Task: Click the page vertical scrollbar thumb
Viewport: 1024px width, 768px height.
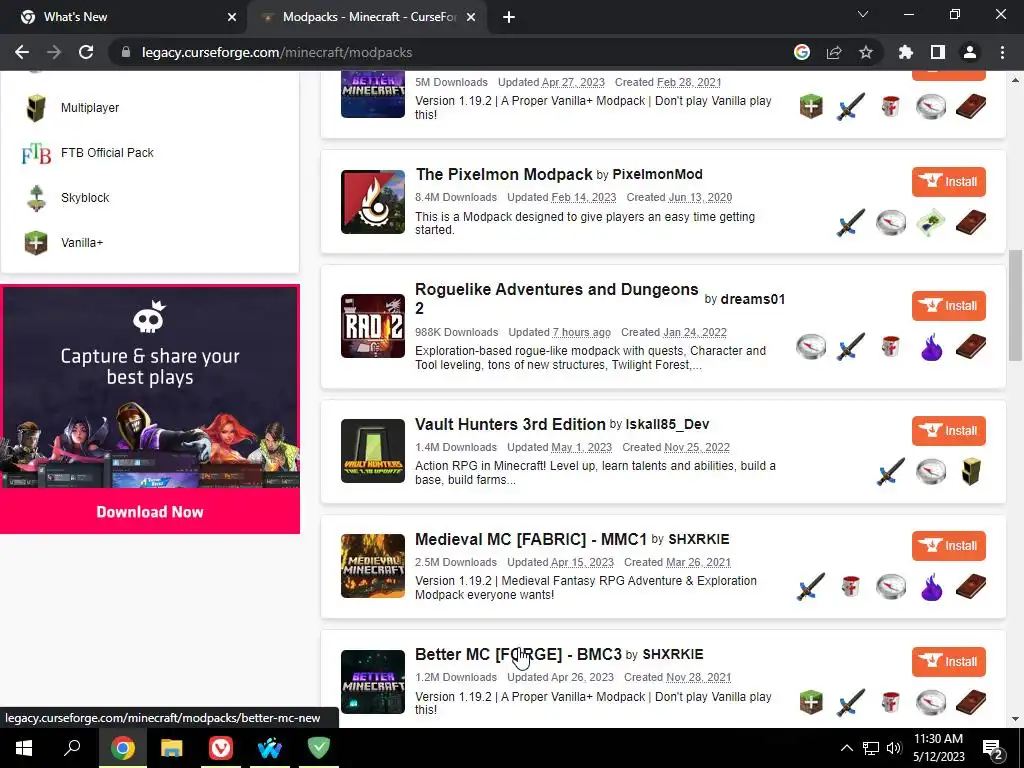Action: point(1014,305)
